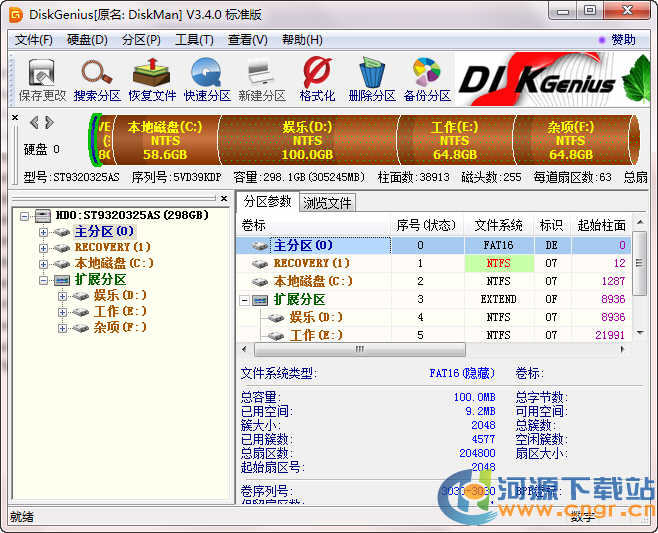
Task: Expand 娱乐(D:) in the tree
Action: [62, 296]
